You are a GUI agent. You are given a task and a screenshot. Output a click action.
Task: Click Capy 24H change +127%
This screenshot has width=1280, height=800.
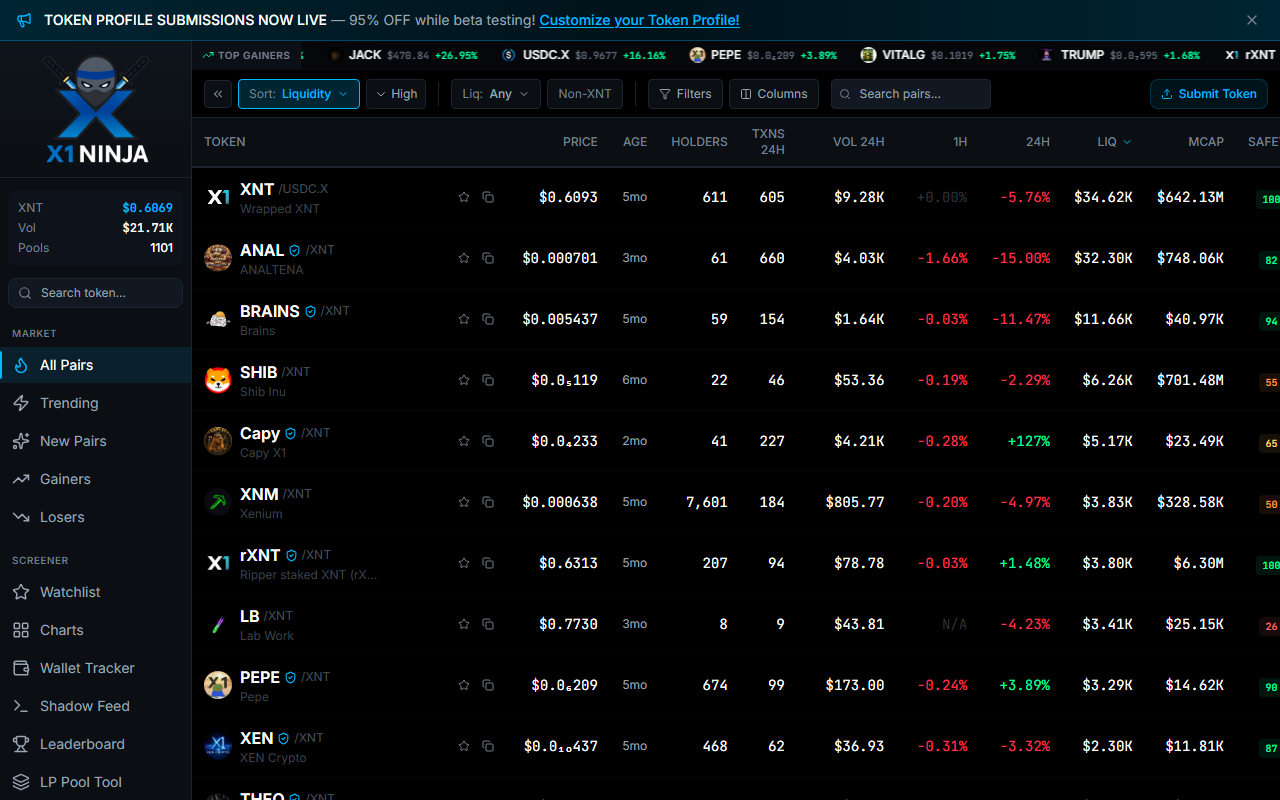(1029, 441)
